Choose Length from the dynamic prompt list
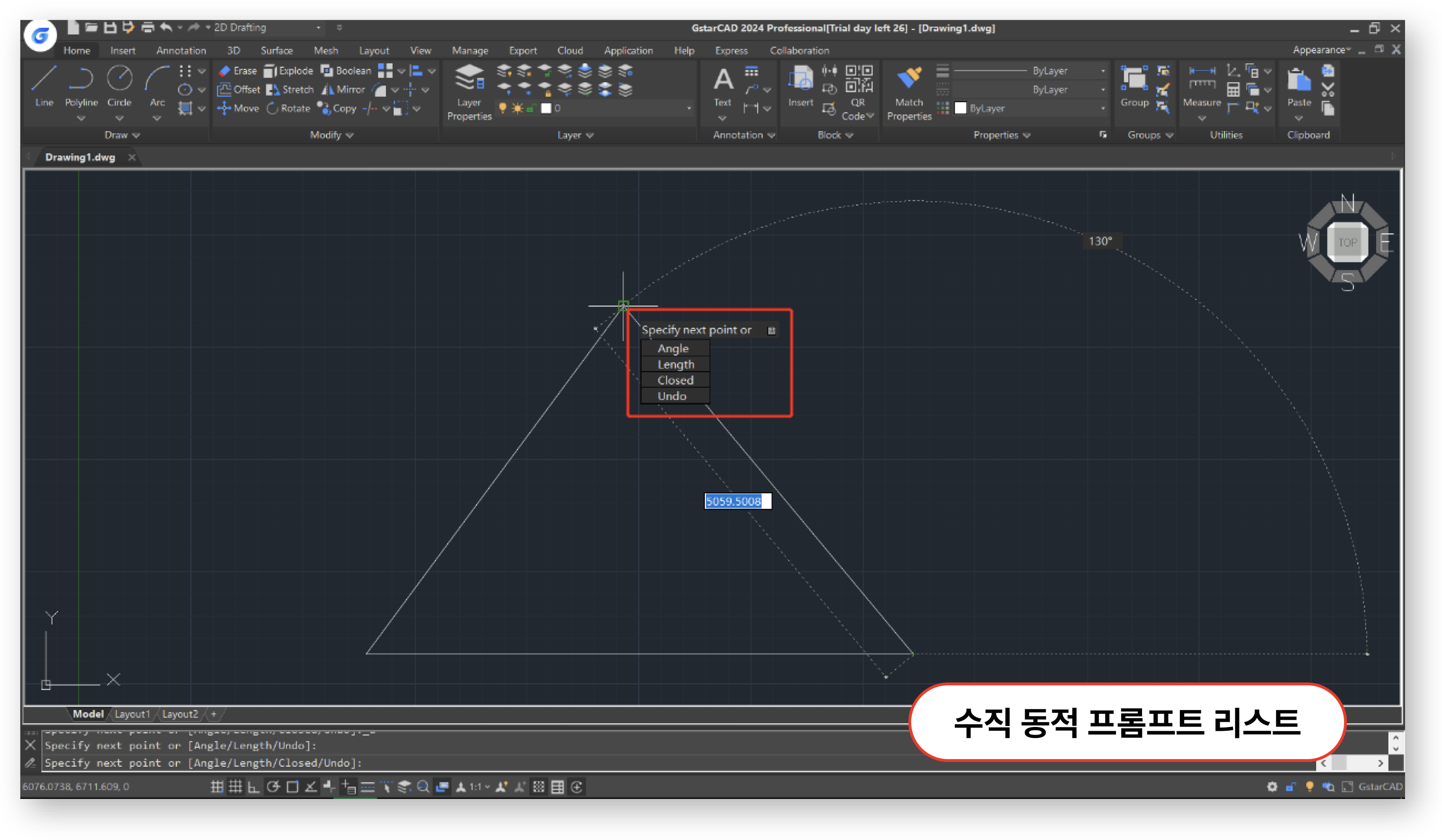This screenshot has width=1442, height=840. (675, 365)
